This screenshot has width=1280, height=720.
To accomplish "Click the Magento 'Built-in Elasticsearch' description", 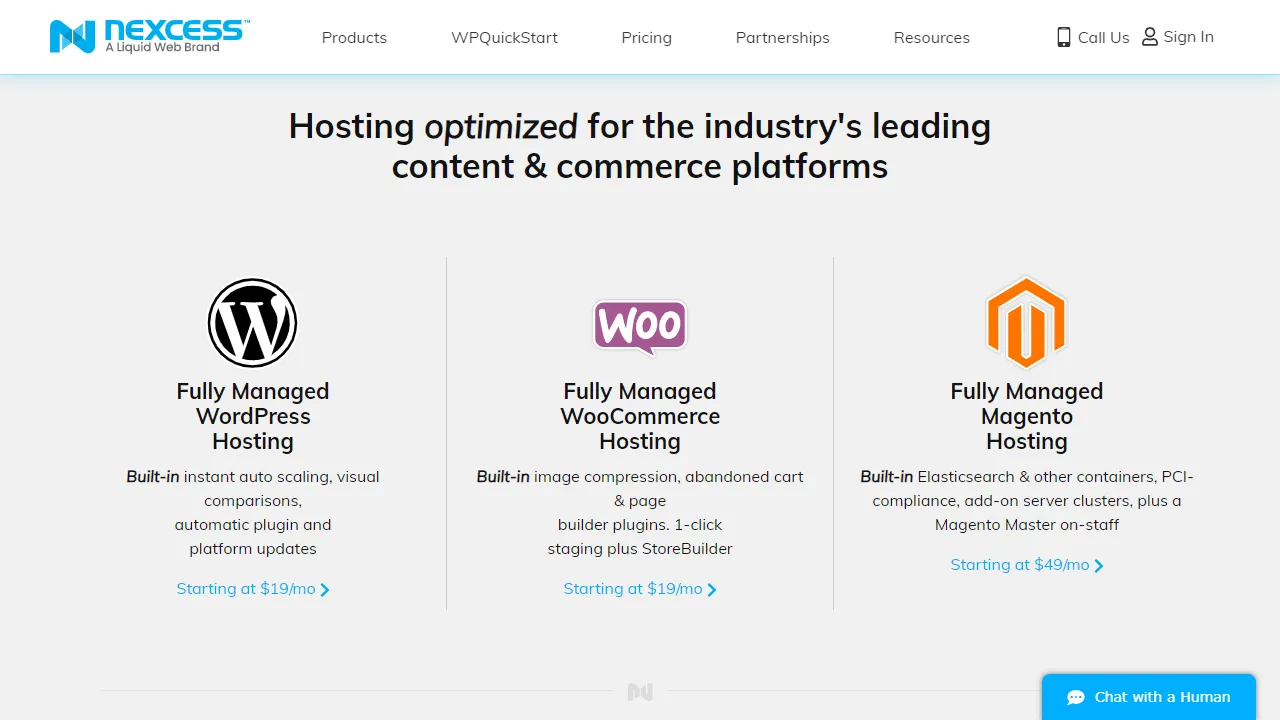I will [1027, 501].
